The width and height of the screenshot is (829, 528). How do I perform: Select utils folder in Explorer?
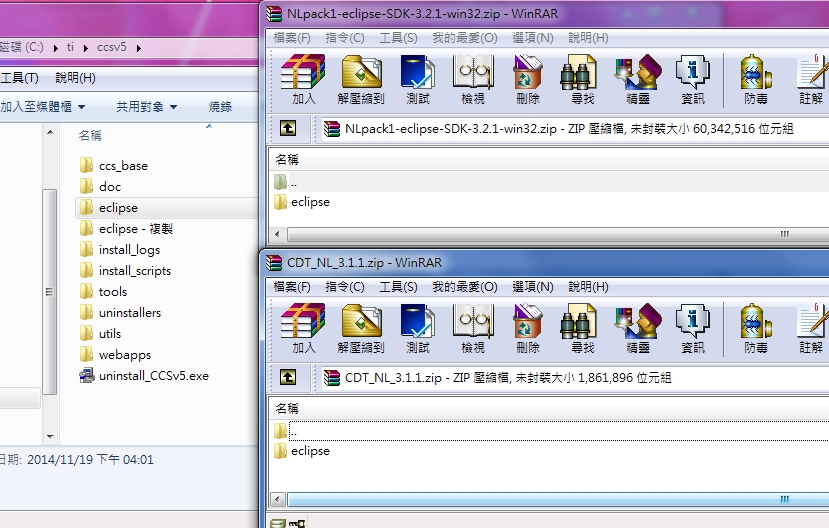110,334
